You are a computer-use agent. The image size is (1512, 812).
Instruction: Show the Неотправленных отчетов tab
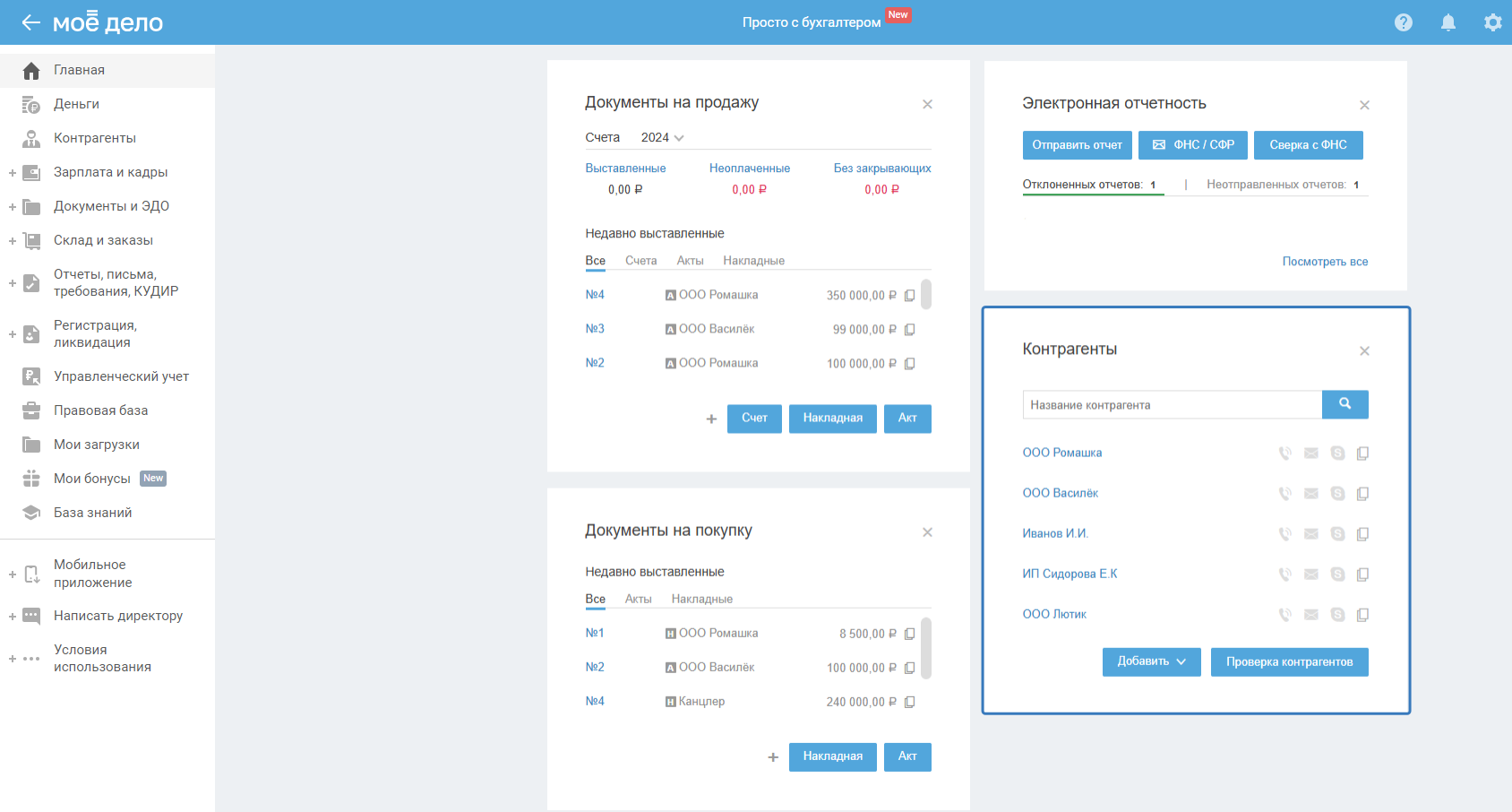tap(1283, 185)
